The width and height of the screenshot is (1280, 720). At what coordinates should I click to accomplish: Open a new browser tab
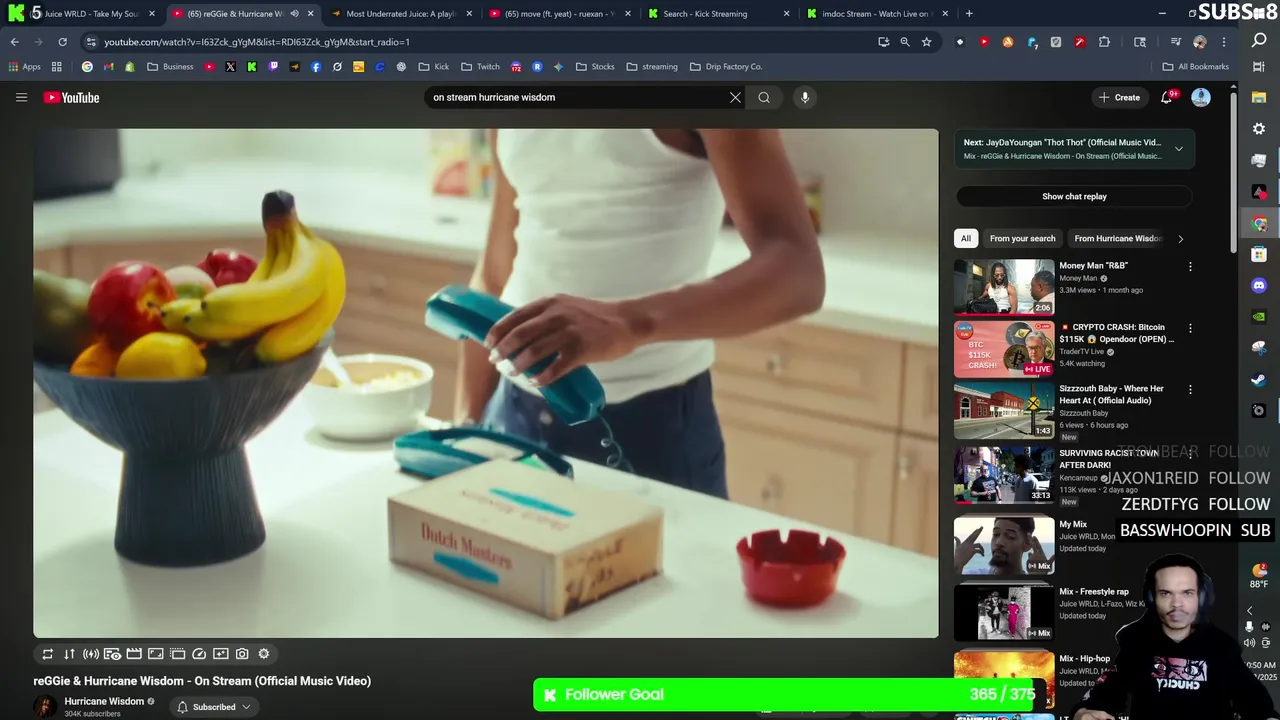[969, 14]
